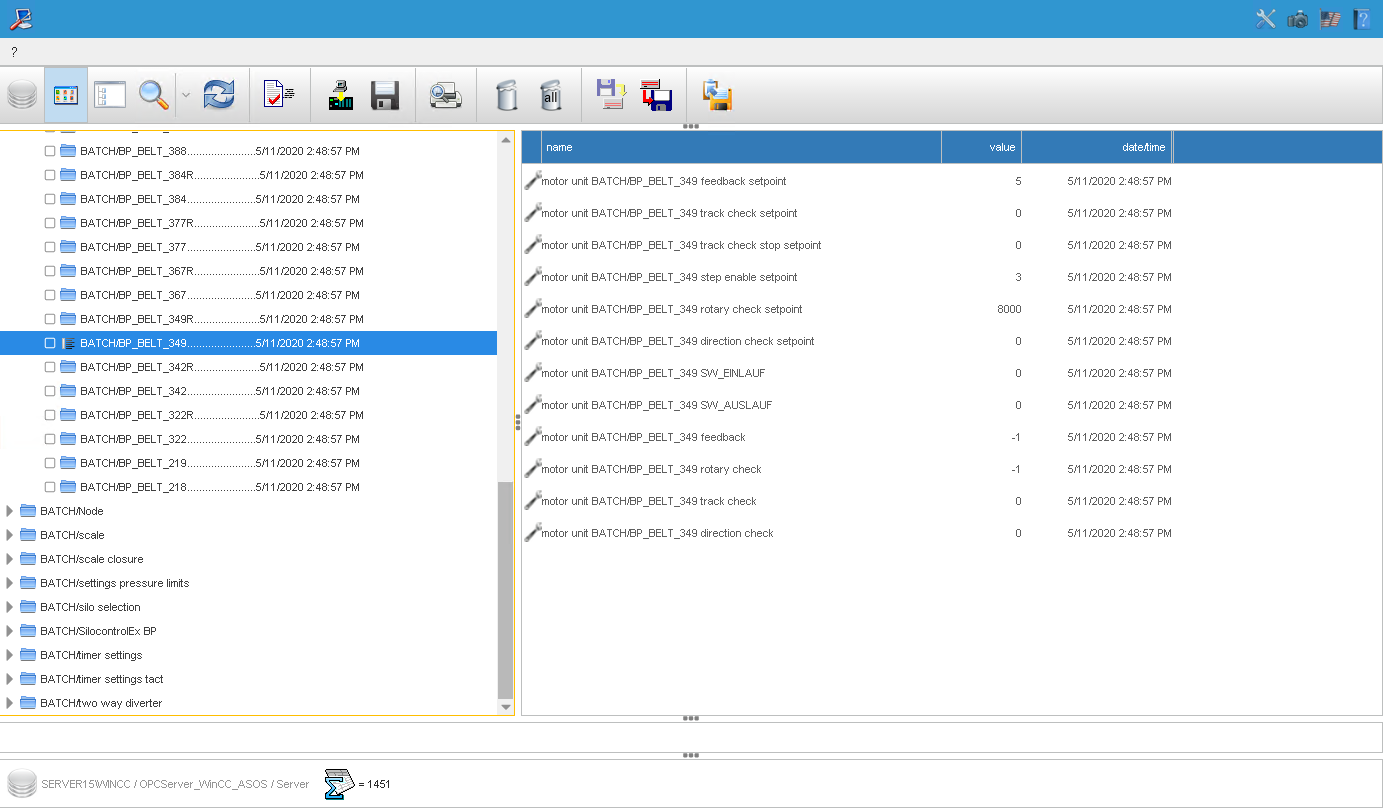Tick checkbox for BATCH/BP_BELT_388

pos(50,151)
